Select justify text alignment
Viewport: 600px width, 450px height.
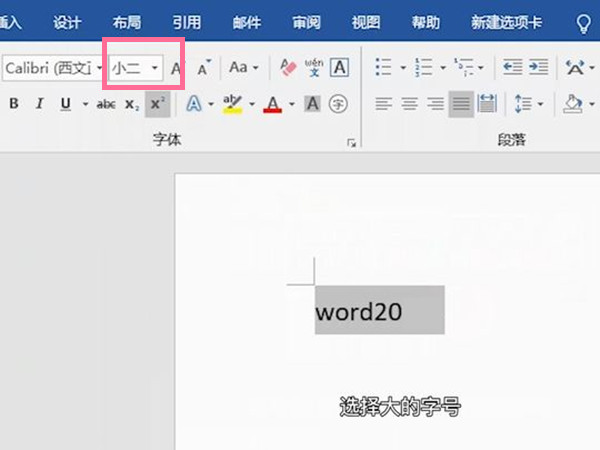coord(461,104)
